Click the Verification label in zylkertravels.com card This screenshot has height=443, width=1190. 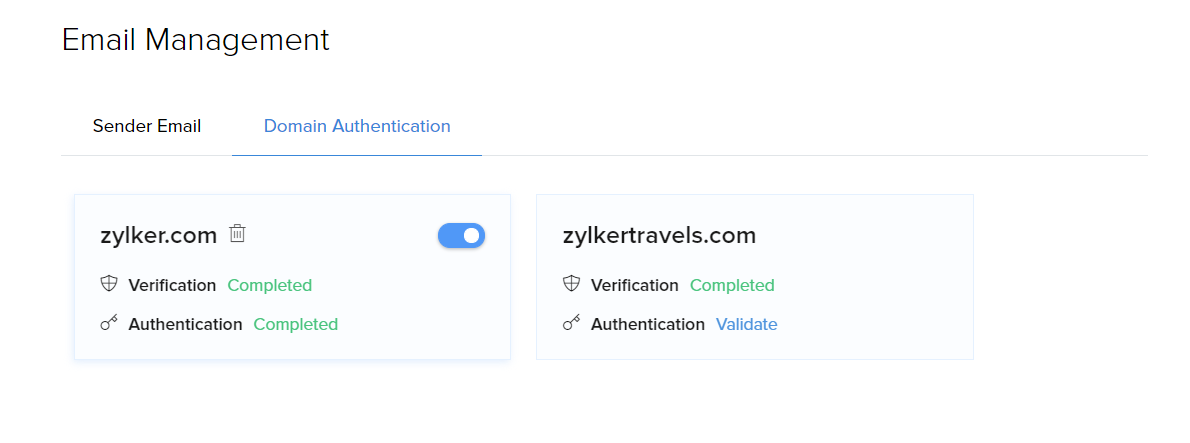634,285
